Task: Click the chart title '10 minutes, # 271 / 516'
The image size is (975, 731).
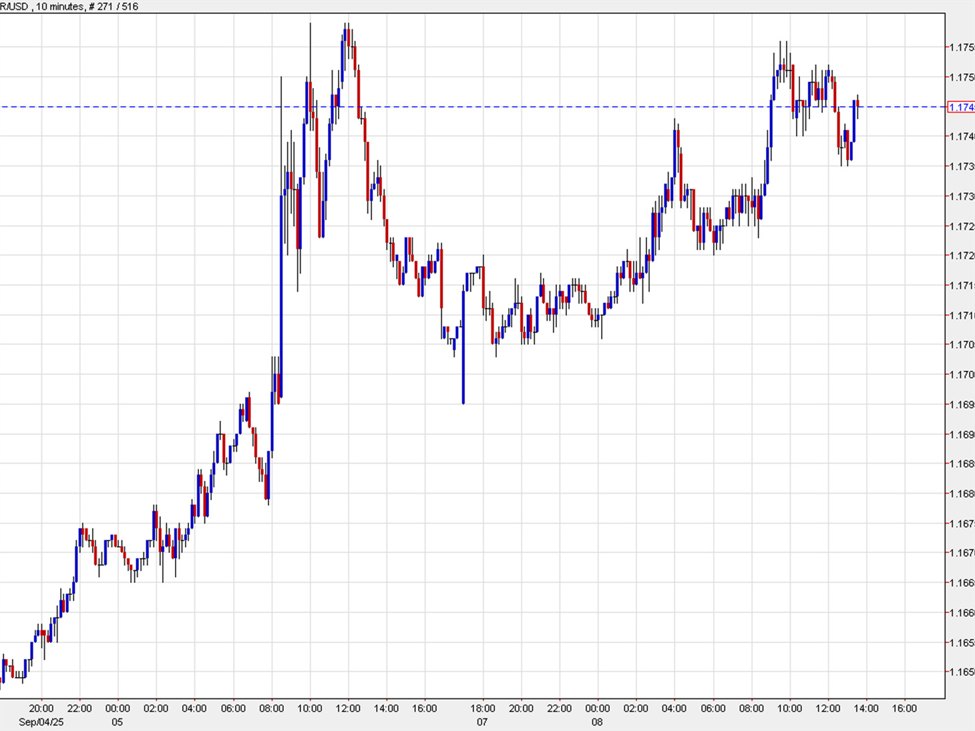Action: pyautogui.click(x=86, y=6)
